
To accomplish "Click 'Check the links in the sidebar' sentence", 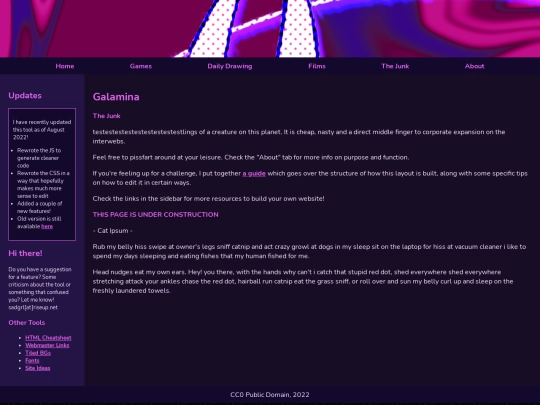I will 208,199.
